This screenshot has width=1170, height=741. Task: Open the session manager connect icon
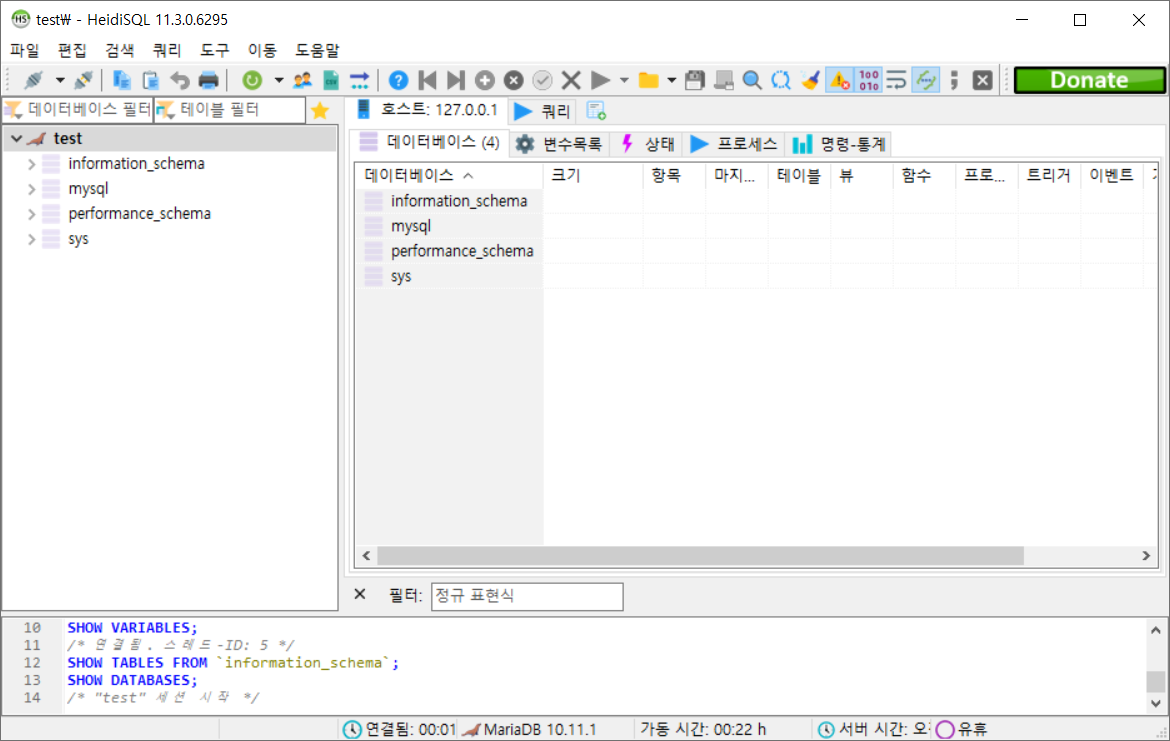click(x=34, y=80)
